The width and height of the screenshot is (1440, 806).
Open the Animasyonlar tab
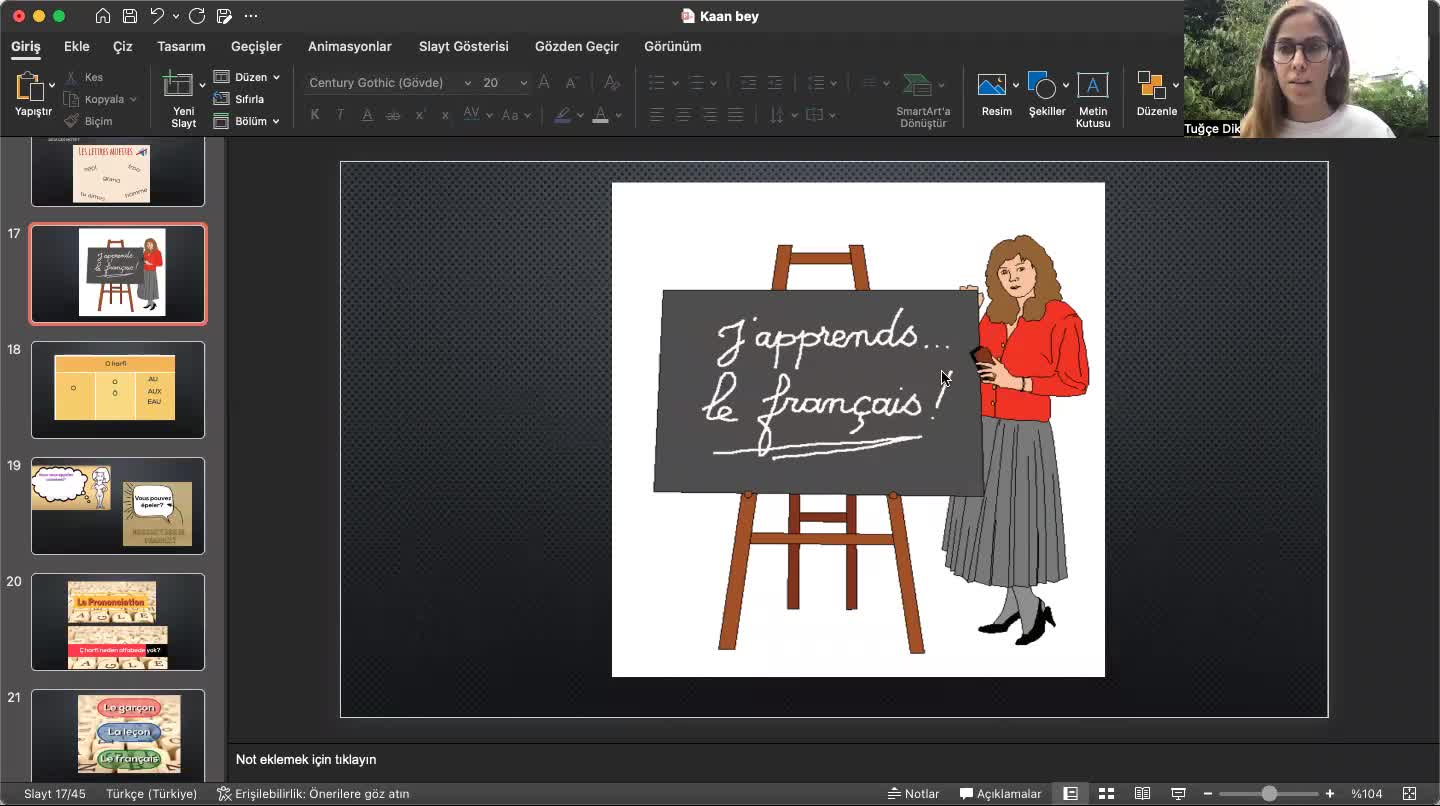(350, 46)
